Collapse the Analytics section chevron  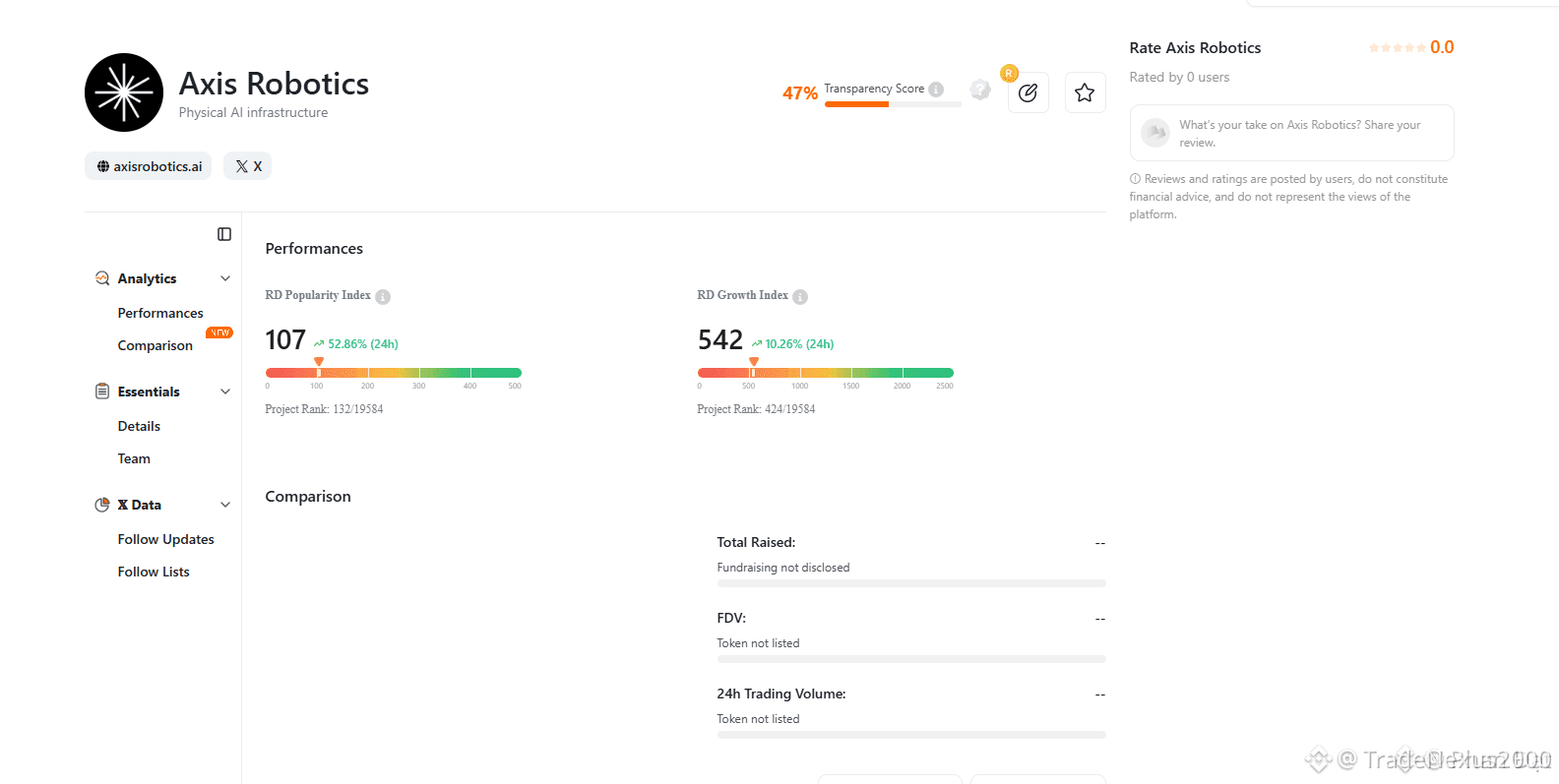[x=225, y=278]
